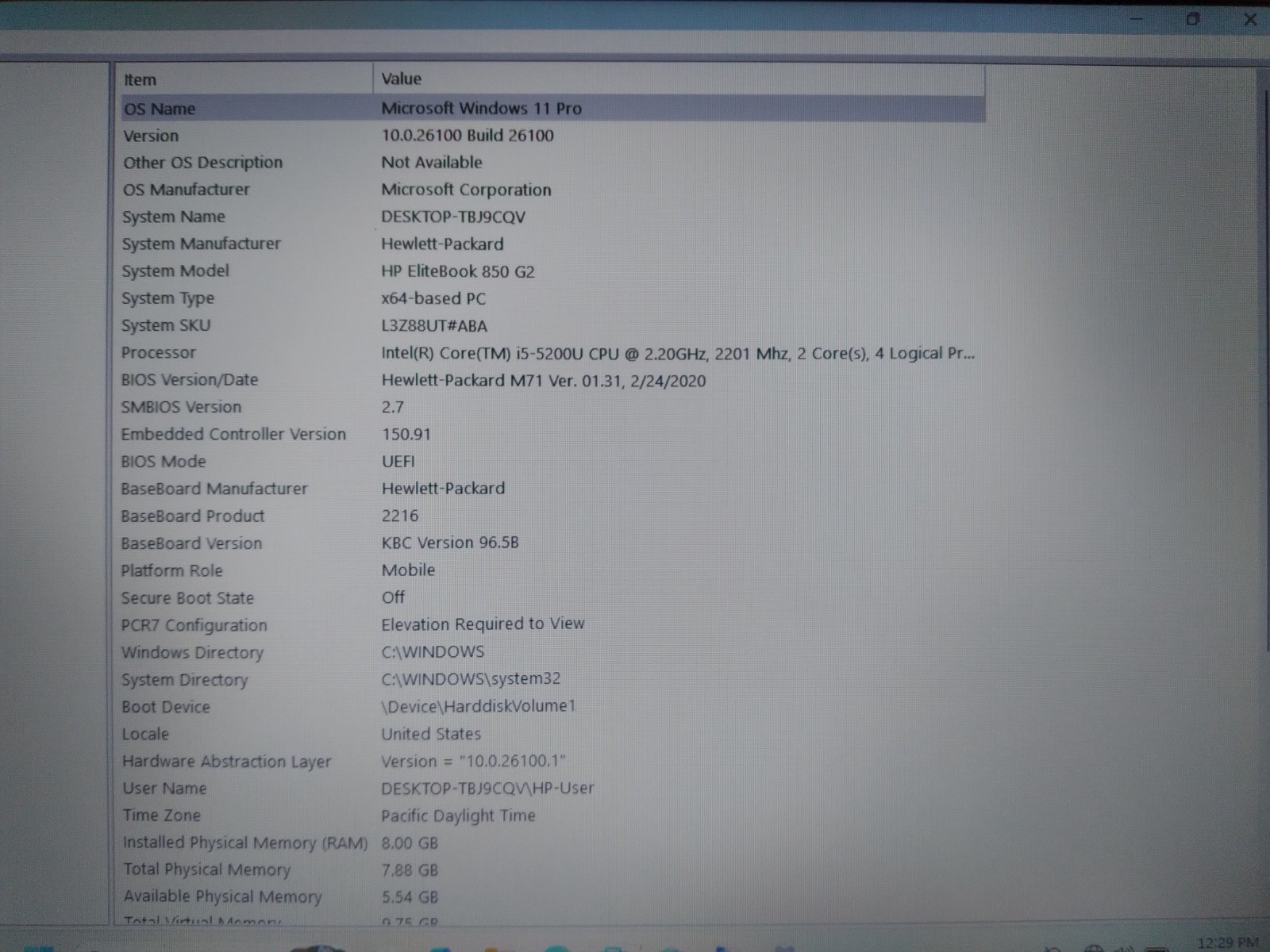Minimize the System Information window

coord(1137,20)
